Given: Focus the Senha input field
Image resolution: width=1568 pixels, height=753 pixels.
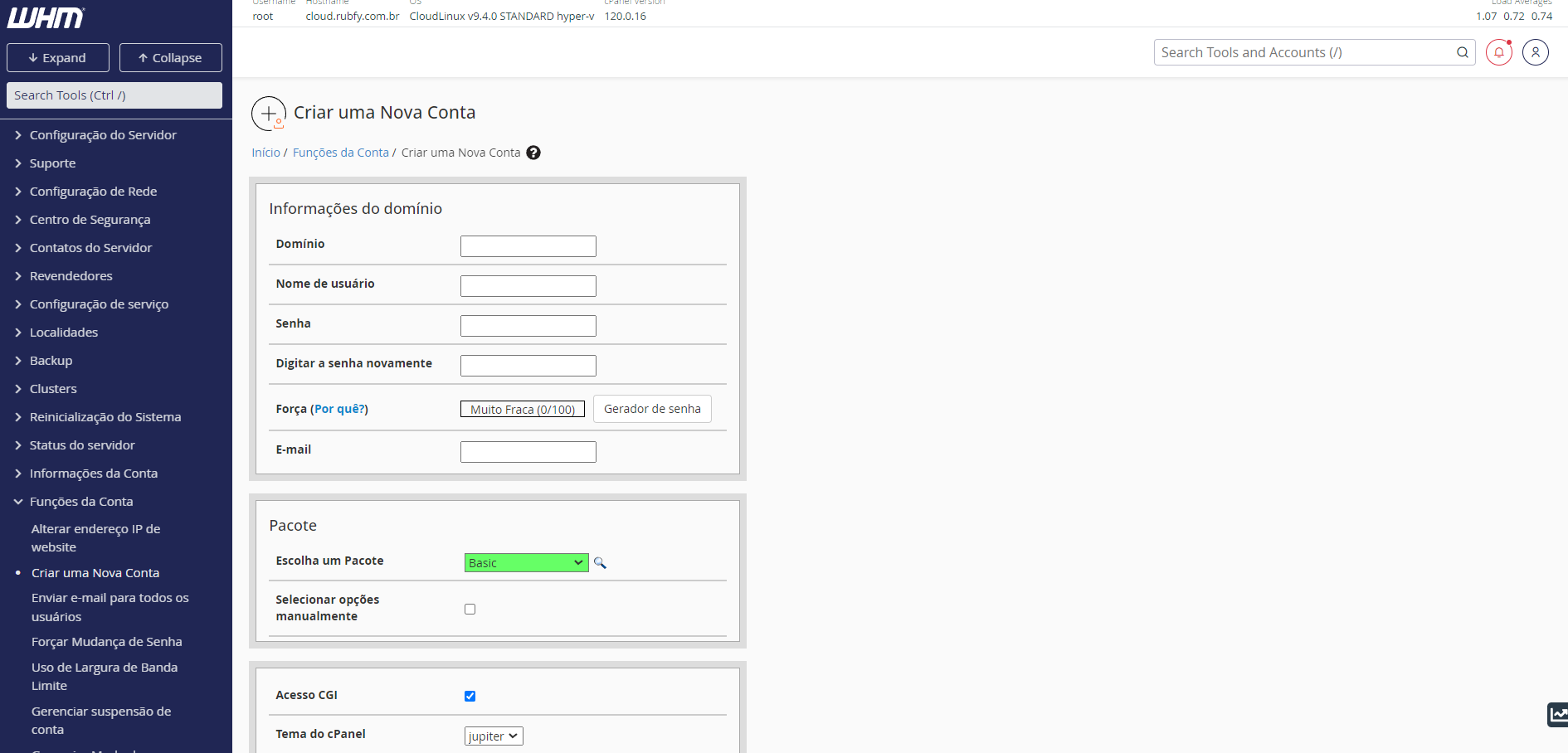Looking at the screenshot, I should point(528,326).
